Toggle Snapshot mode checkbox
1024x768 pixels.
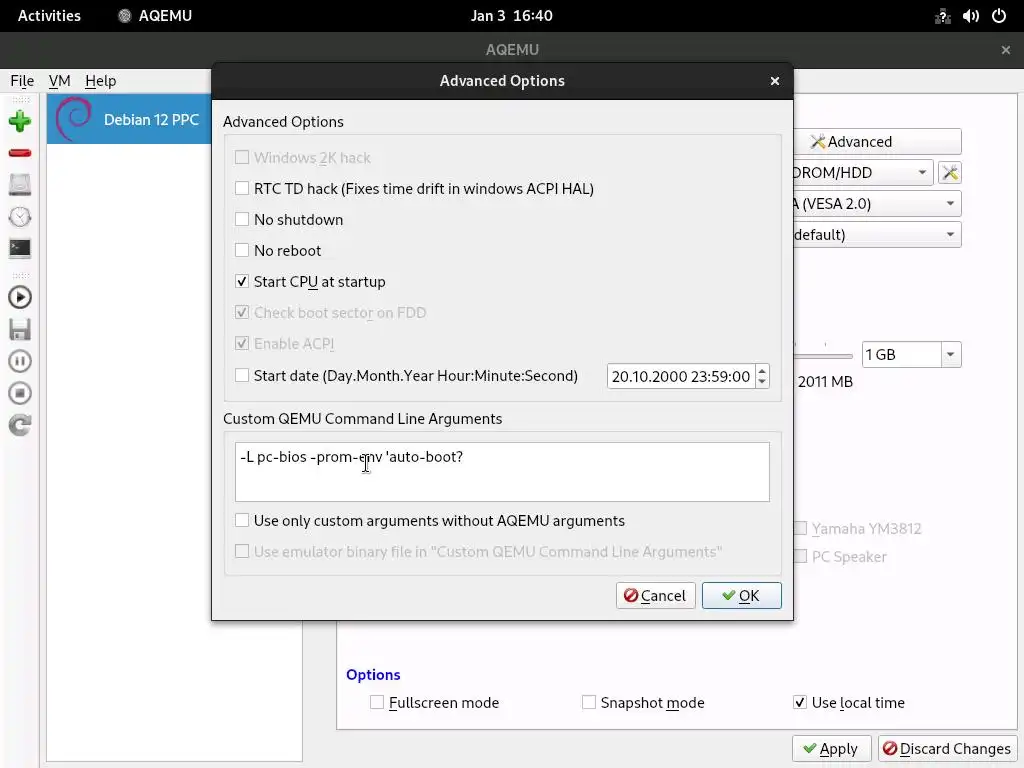tap(588, 703)
